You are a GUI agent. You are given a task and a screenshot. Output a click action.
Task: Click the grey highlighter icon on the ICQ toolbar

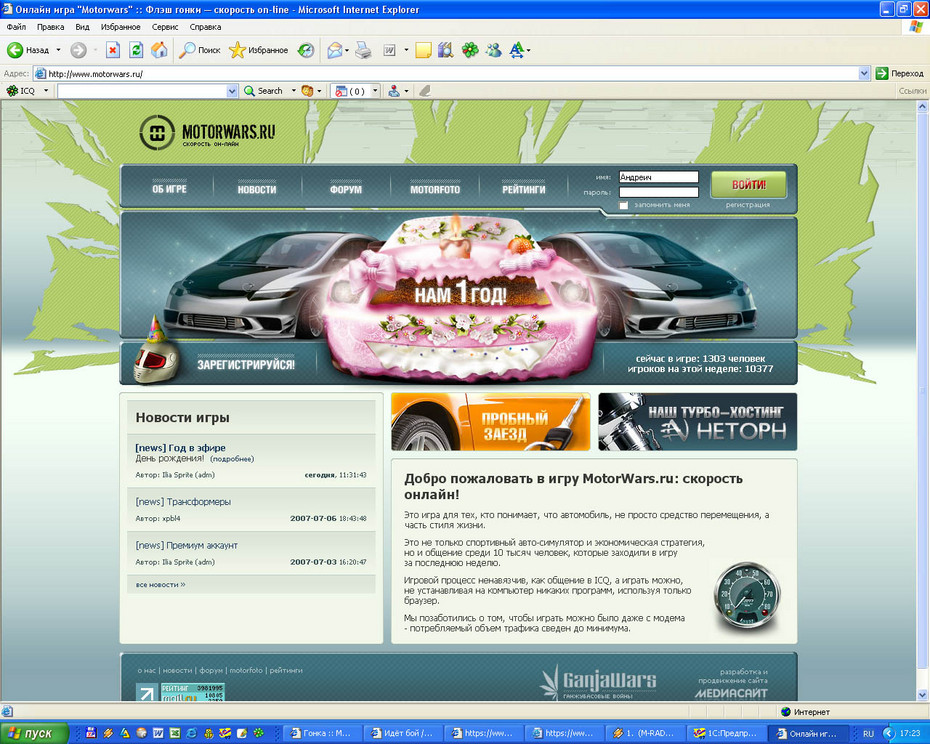tap(425, 91)
